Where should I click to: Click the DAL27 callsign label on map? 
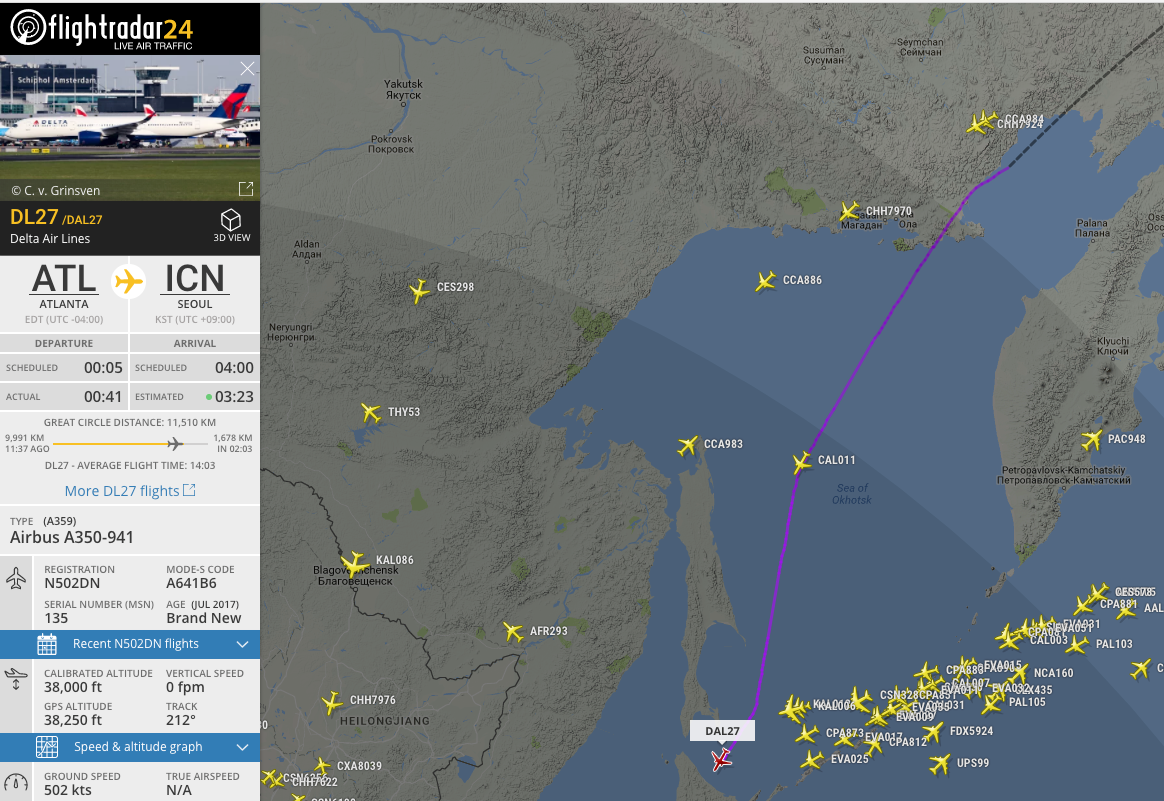click(x=722, y=730)
